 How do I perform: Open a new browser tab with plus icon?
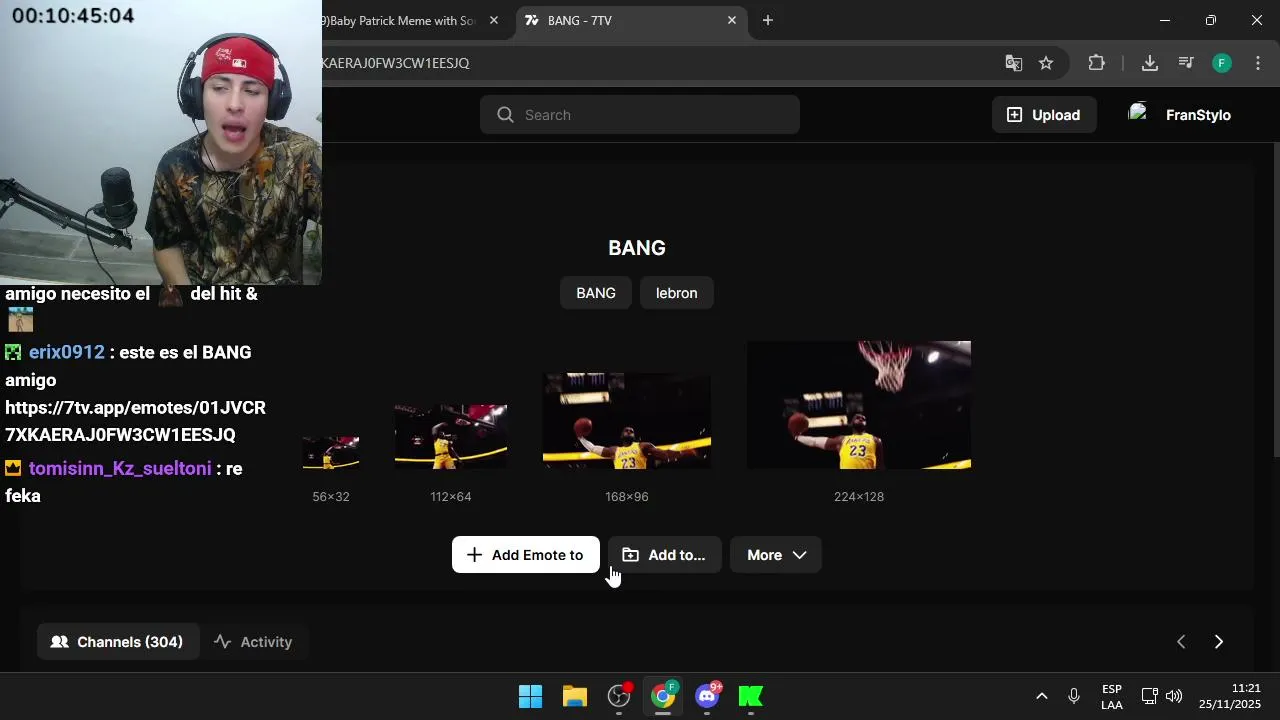point(768,20)
